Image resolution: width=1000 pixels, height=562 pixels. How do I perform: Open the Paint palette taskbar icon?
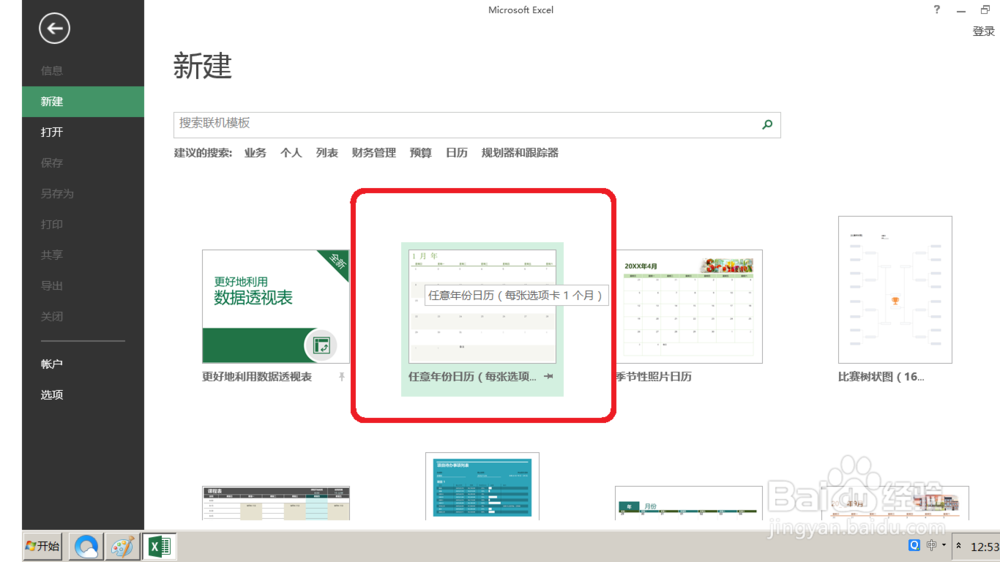pyautogui.click(x=122, y=546)
